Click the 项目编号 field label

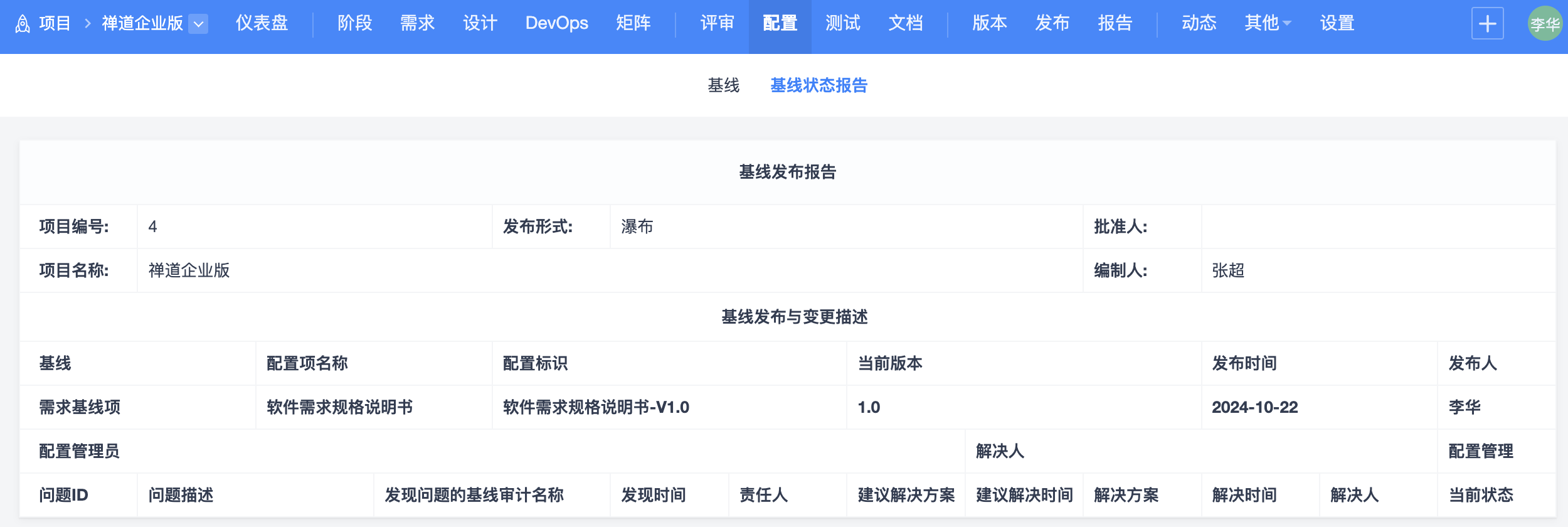pos(74,226)
